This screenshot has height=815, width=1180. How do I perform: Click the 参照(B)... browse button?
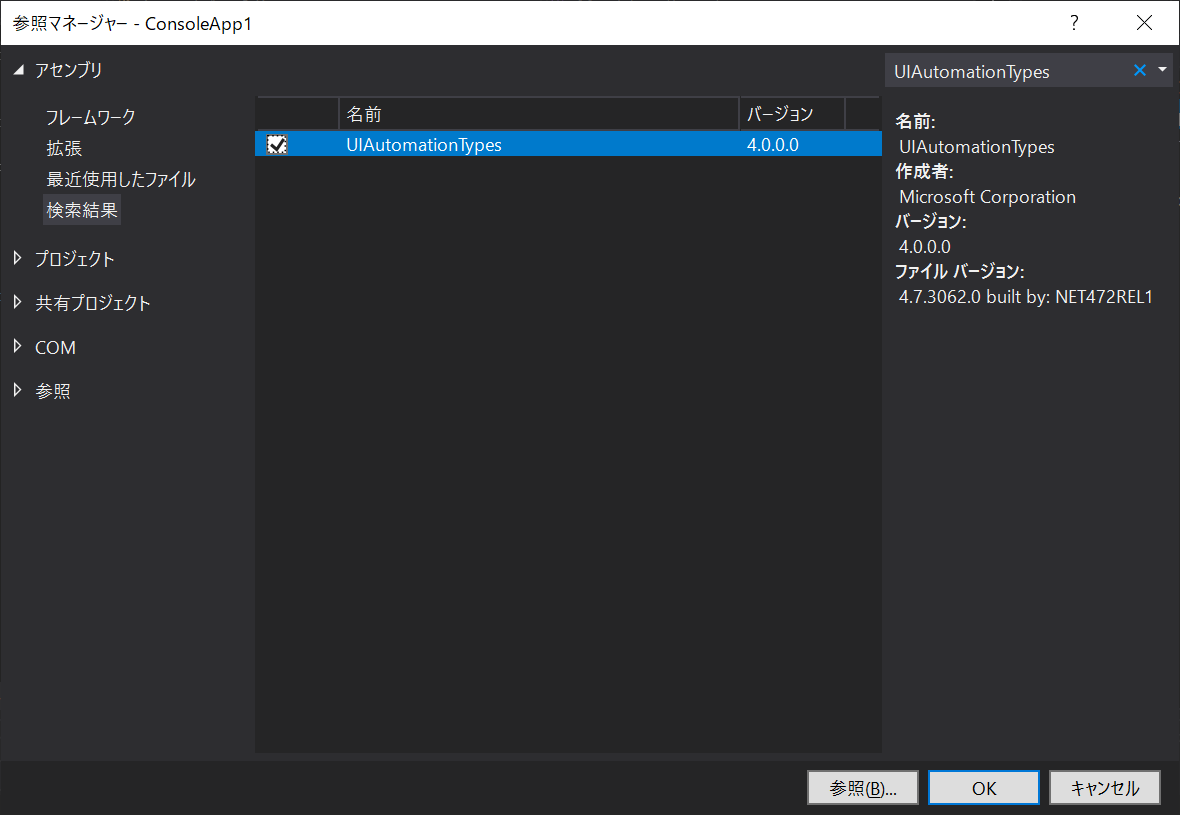(x=861, y=788)
